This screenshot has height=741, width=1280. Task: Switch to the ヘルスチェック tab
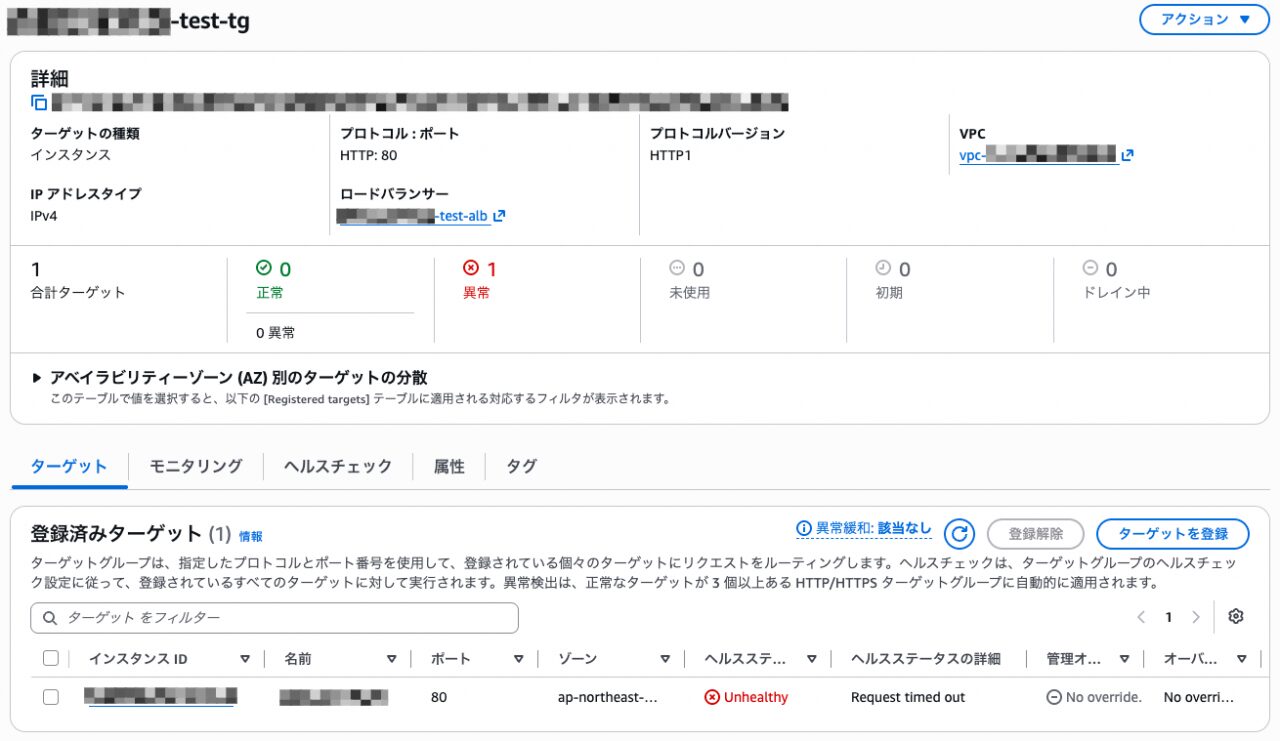coord(338,466)
